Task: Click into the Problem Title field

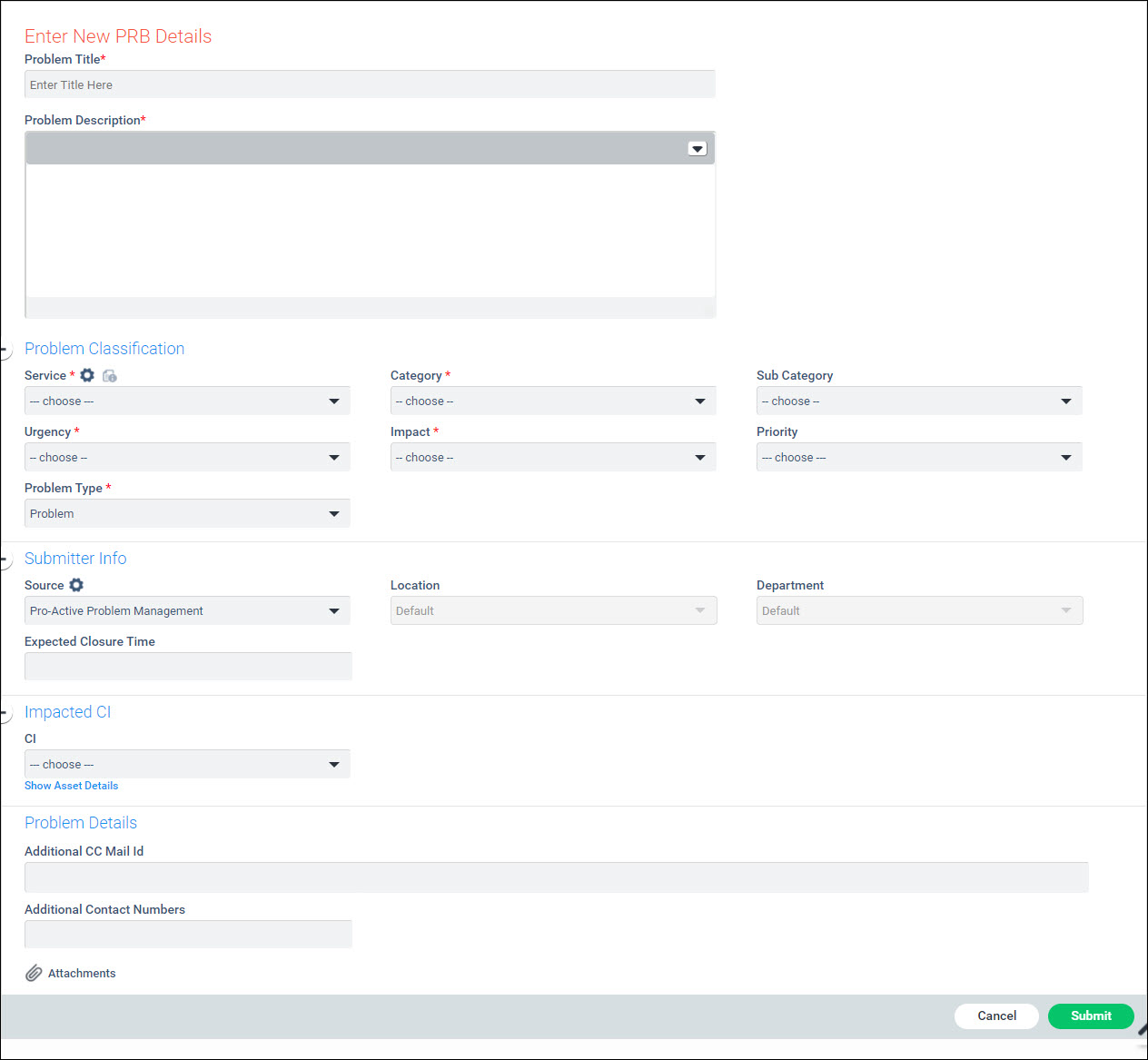Action: (370, 84)
